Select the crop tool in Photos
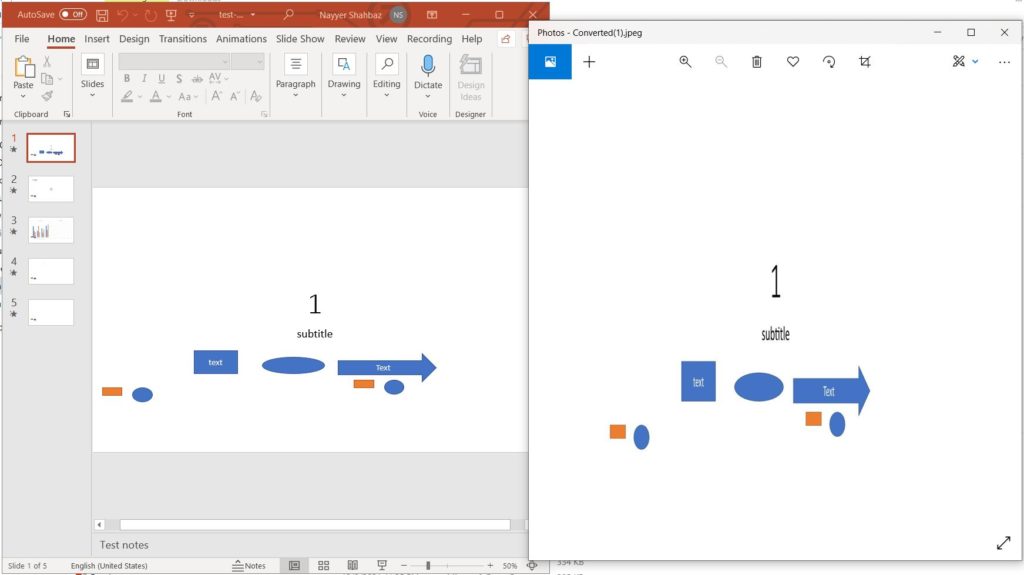This screenshot has height=575, width=1024. click(865, 62)
